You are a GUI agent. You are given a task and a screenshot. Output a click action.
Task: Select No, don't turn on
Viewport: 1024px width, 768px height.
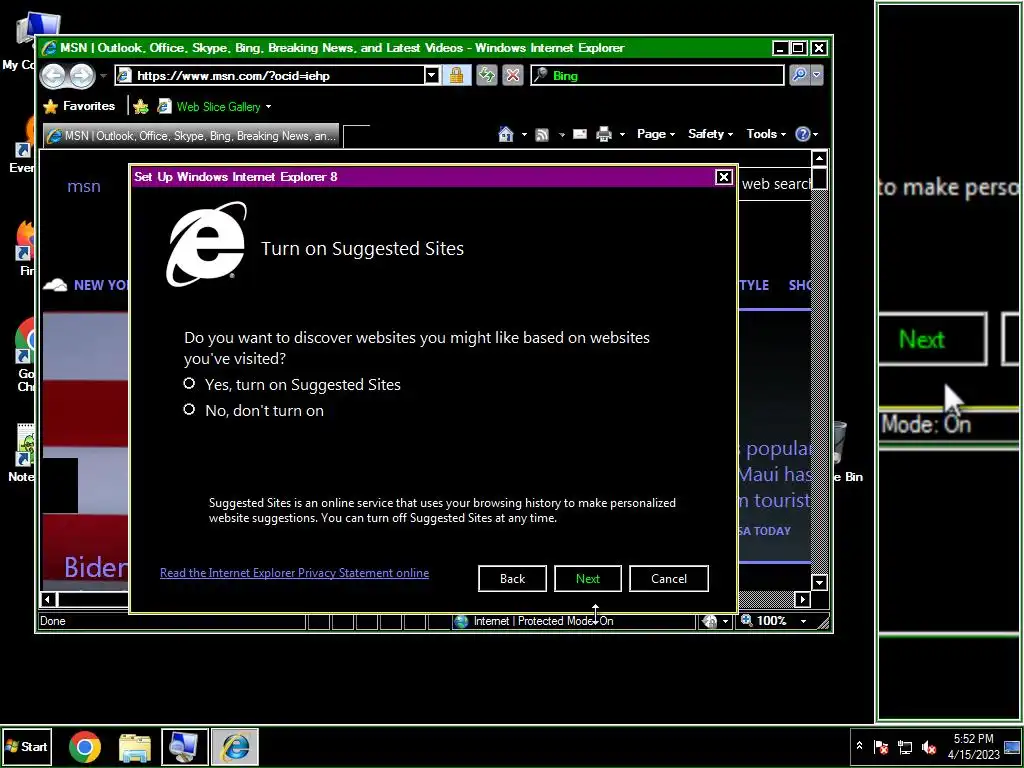[253, 410]
